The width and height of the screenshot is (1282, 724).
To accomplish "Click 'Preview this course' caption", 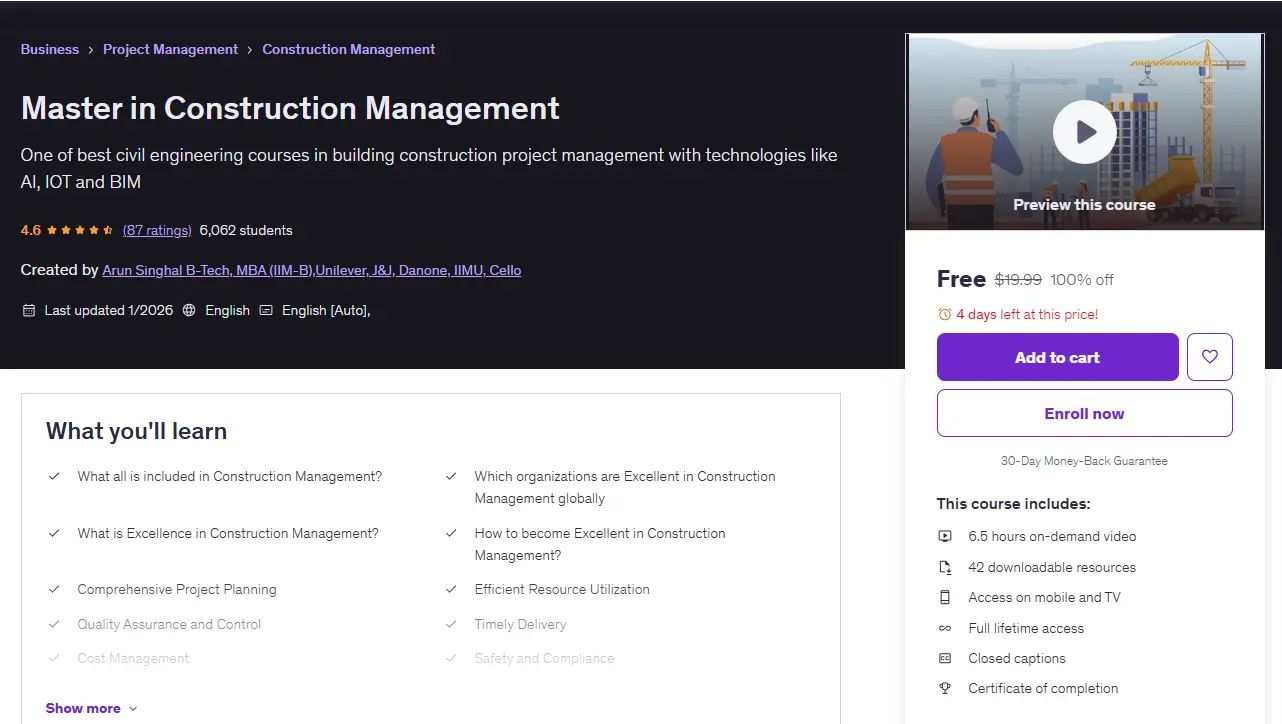I will pos(1084,204).
